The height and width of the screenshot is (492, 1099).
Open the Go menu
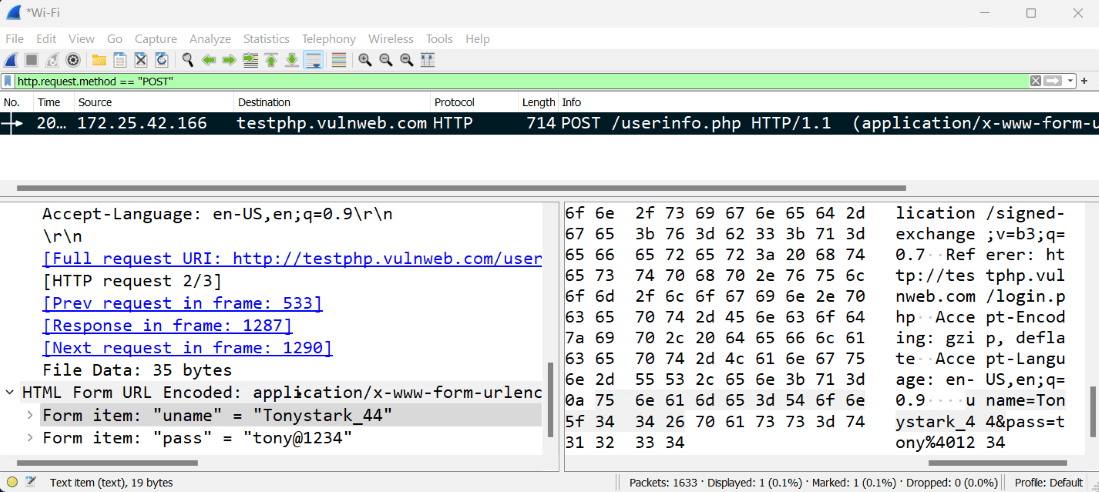click(x=115, y=39)
